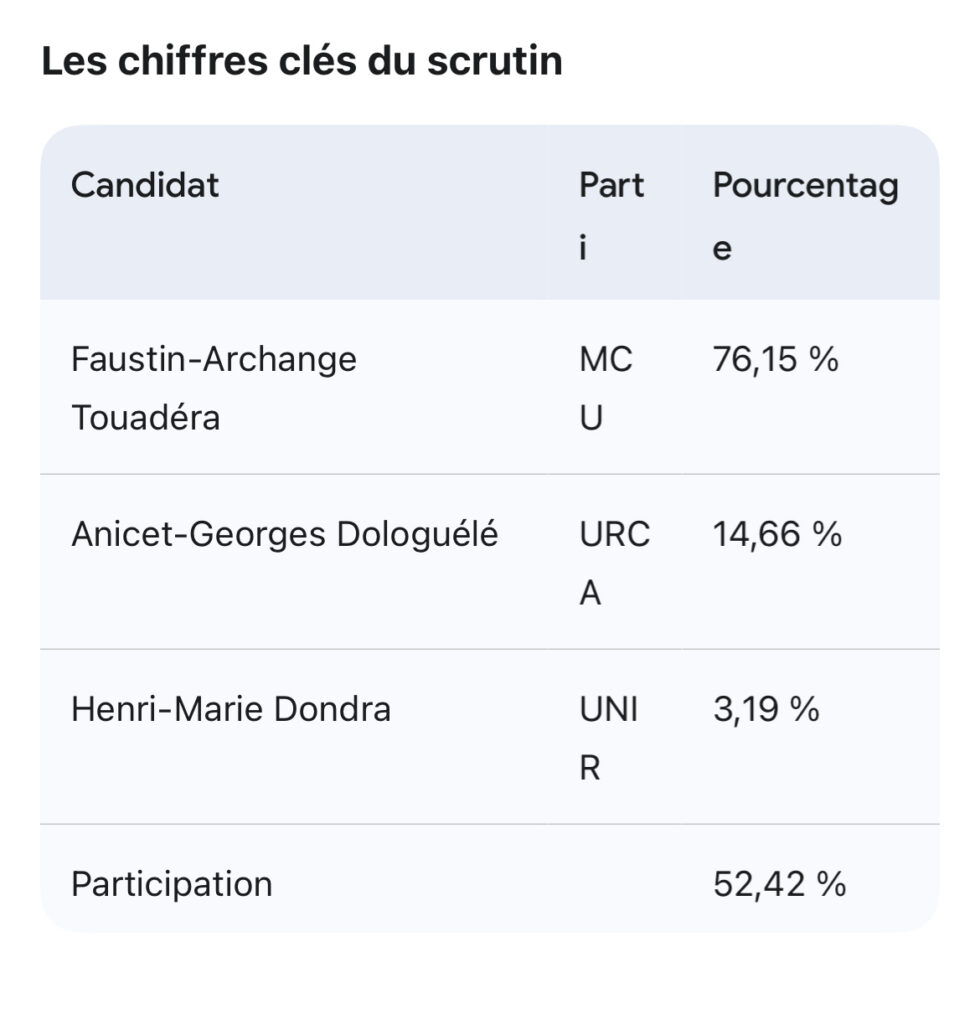The width and height of the screenshot is (980, 1024).
Task: Click the URCA party cell
Action: pyautogui.click(x=613, y=563)
